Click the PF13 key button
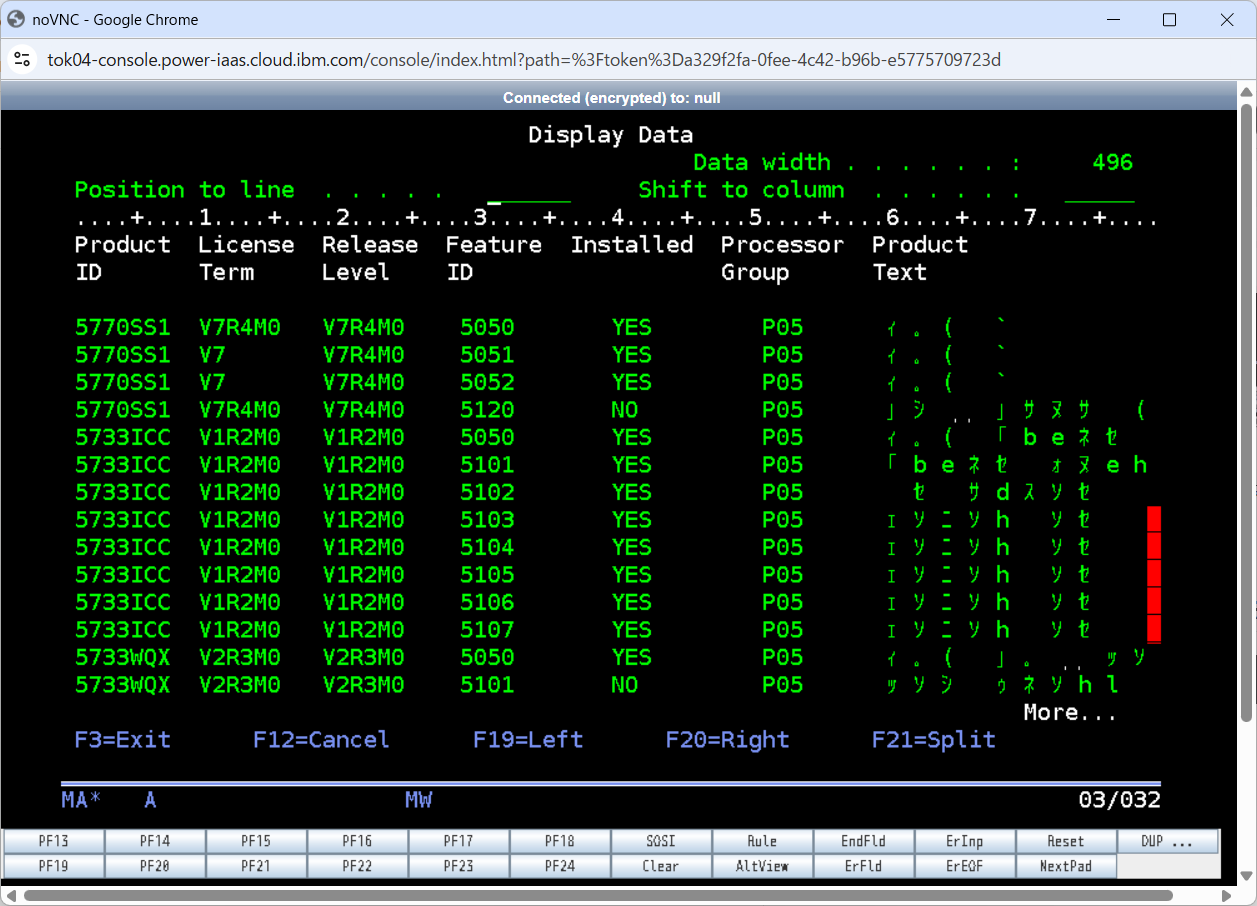Screen dimensions: 1257x906 pyautogui.click(x=54, y=841)
